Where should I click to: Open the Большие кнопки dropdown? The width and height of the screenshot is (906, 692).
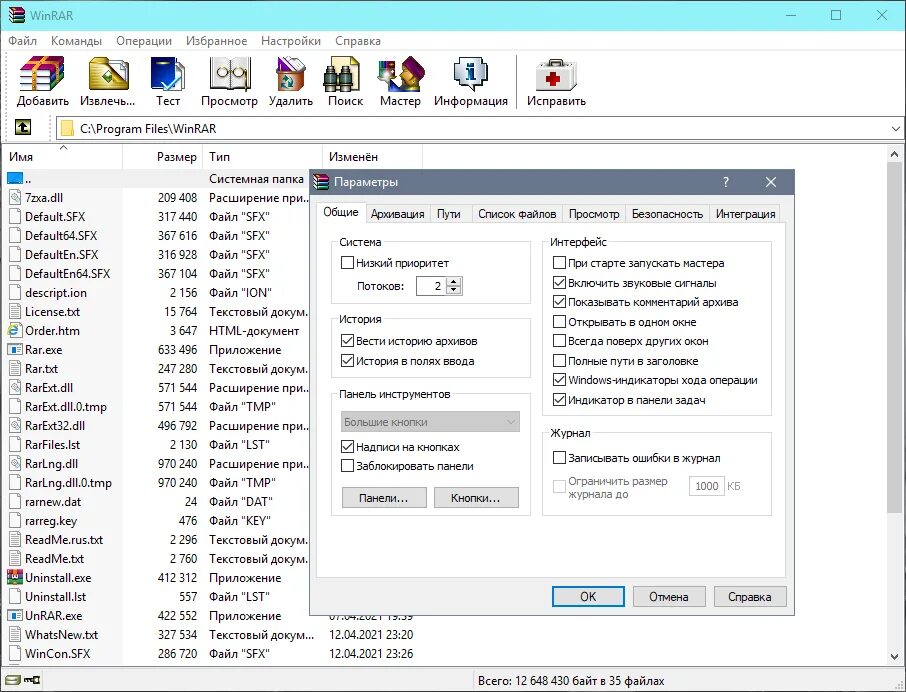[x=430, y=422]
